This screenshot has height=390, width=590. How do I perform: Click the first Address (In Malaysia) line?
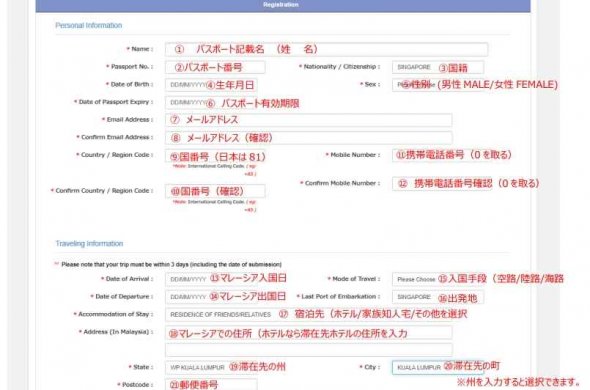[x=308, y=333]
